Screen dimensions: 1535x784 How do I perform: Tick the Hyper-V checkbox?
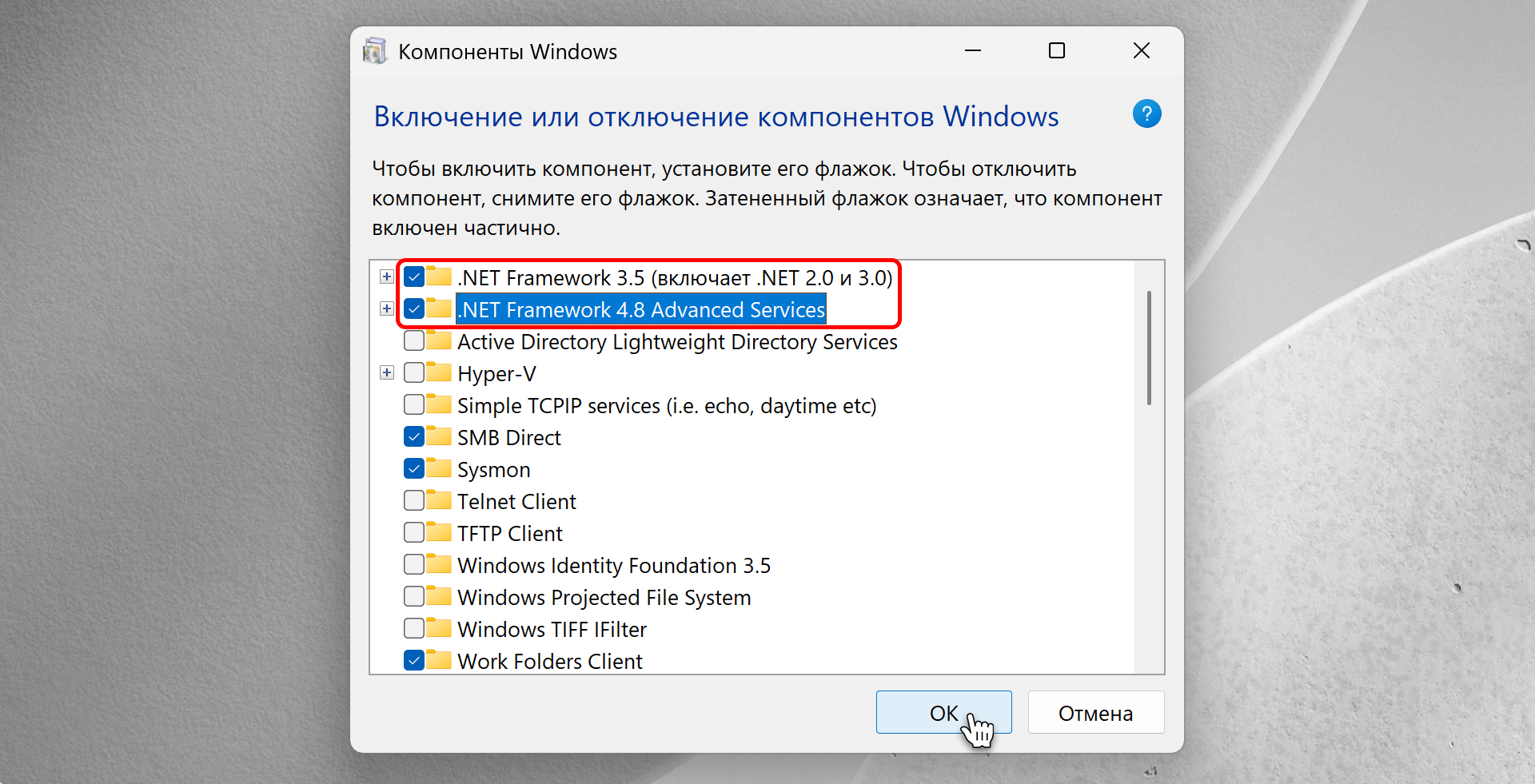pyautogui.click(x=414, y=373)
